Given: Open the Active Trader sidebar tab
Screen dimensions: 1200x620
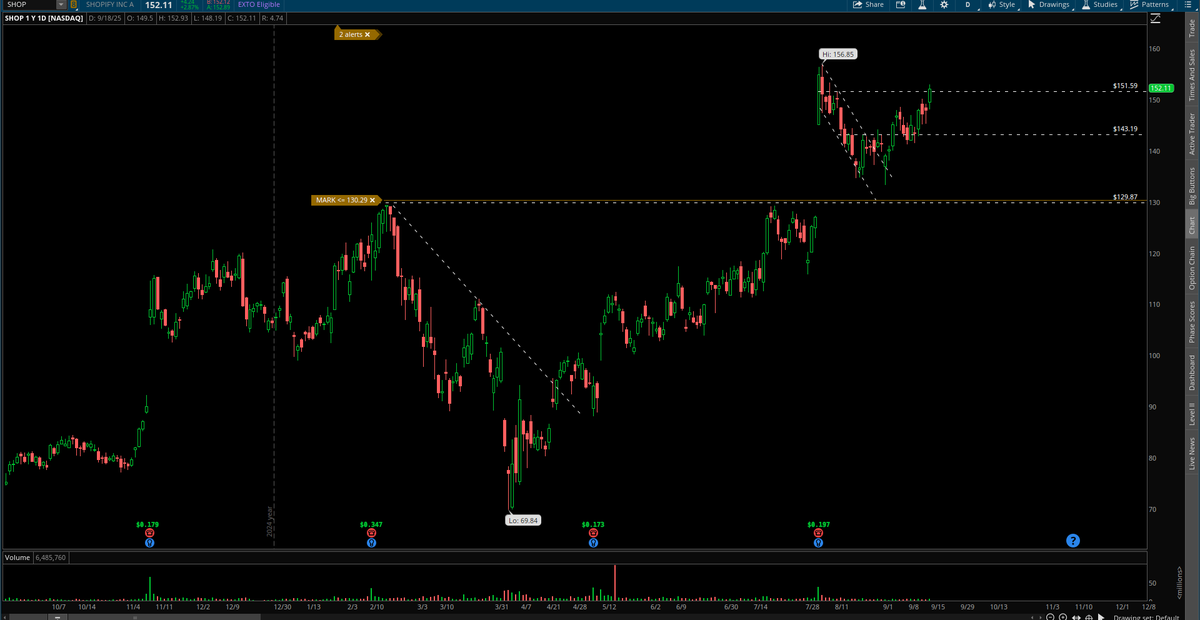Looking at the screenshot, I should tap(1191, 133).
